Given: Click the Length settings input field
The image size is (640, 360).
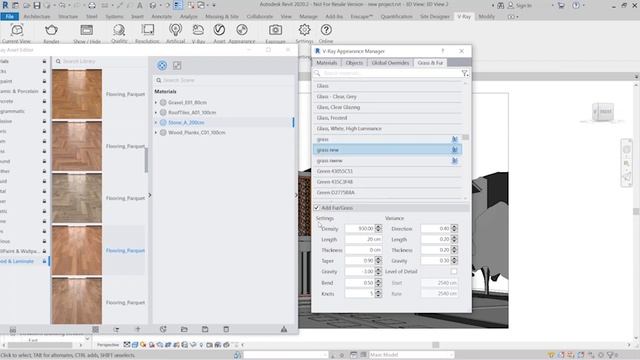Looking at the screenshot, I should tap(363, 239).
